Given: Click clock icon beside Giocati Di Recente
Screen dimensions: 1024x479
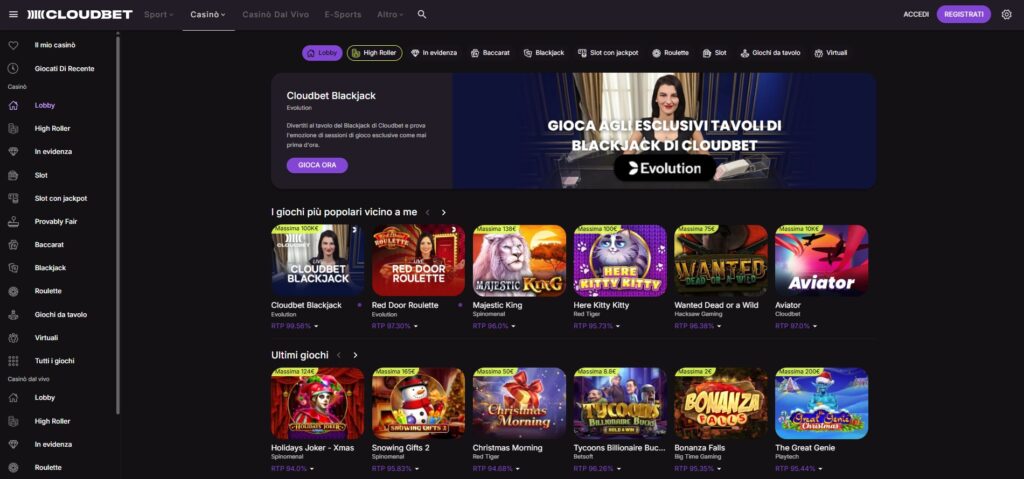Looking at the screenshot, I should tap(13, 69).
